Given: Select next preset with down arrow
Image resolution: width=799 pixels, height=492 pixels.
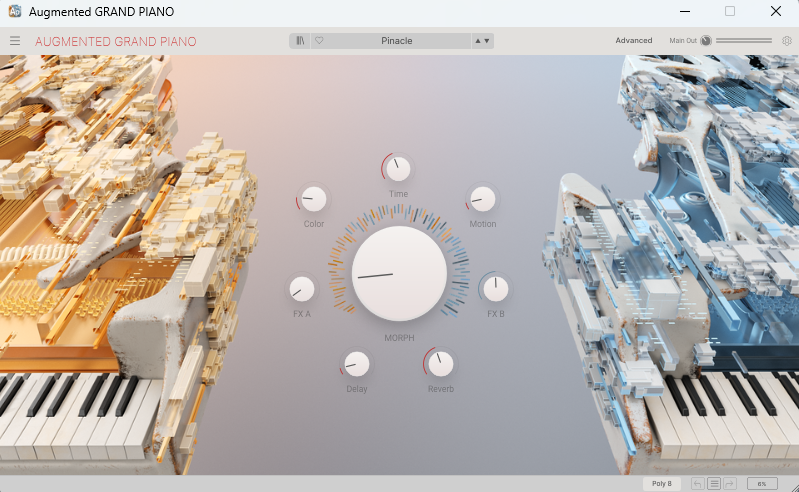Looking at the screenshot, I should [488, 41].
